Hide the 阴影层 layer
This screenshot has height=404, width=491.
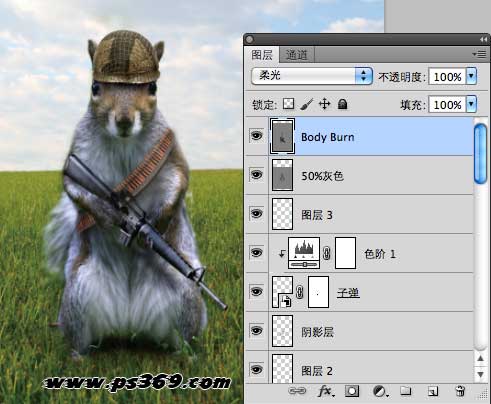pyautogui.click(x=256, y=330)
